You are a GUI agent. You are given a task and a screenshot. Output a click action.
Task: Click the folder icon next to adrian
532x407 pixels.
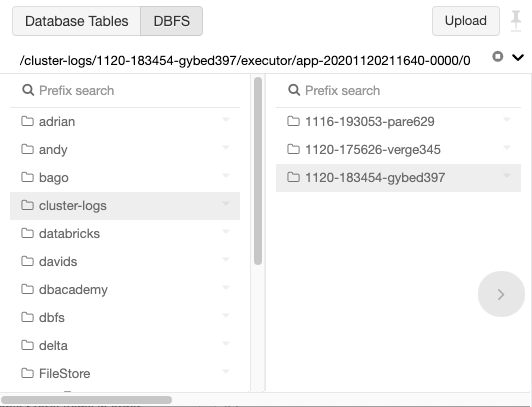[x=27, y=121]
